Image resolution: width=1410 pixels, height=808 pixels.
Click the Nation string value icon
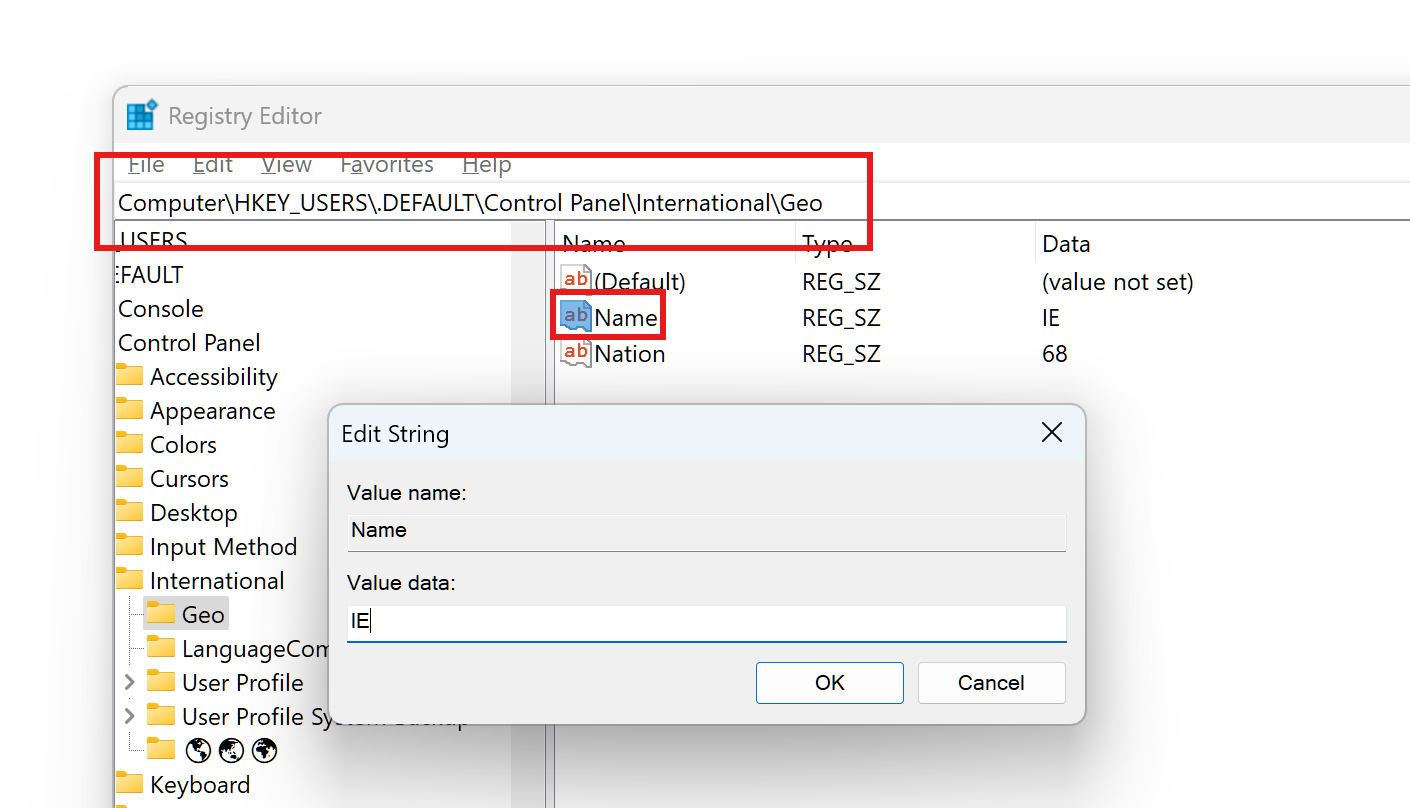click(576, 353)
